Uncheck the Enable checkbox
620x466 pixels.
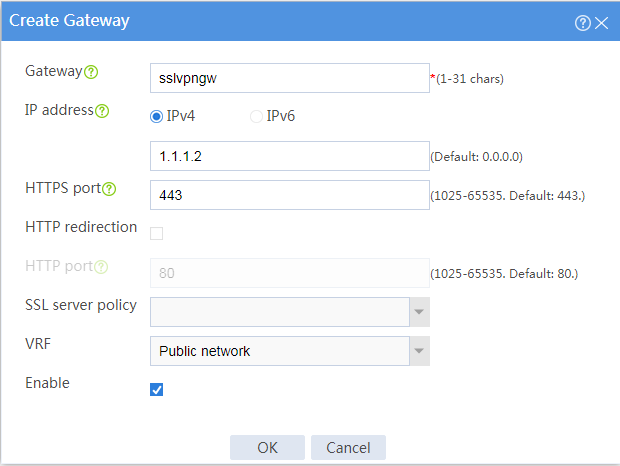click(157, 389)
